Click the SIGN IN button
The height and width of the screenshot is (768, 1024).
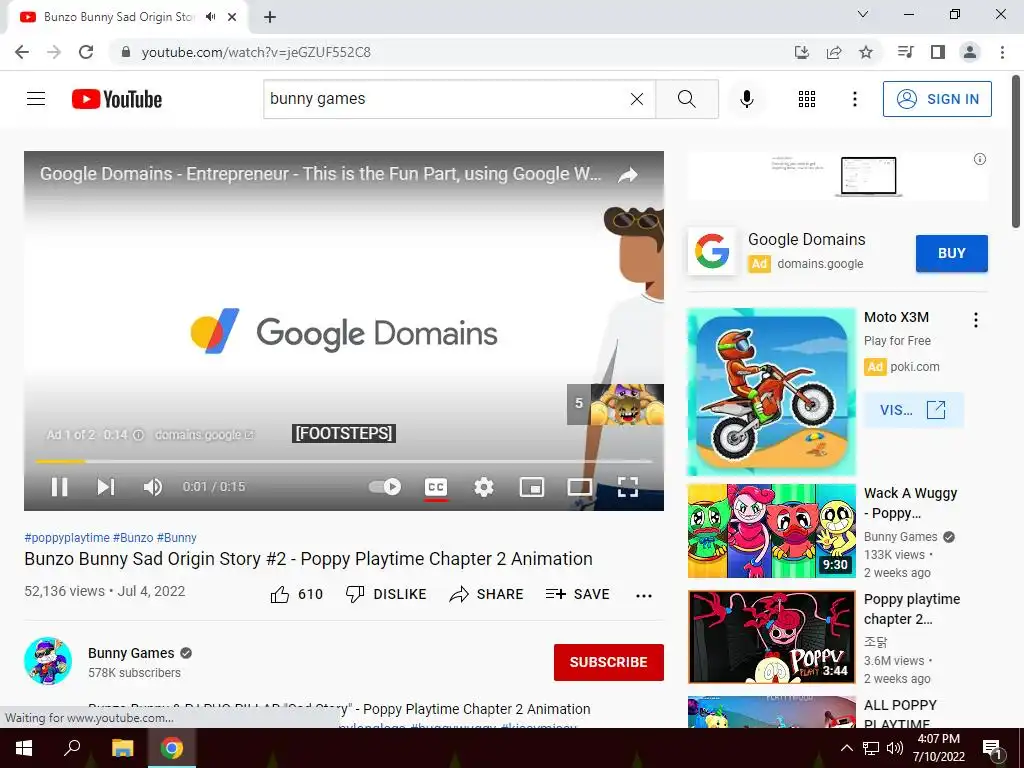(937, 99)
